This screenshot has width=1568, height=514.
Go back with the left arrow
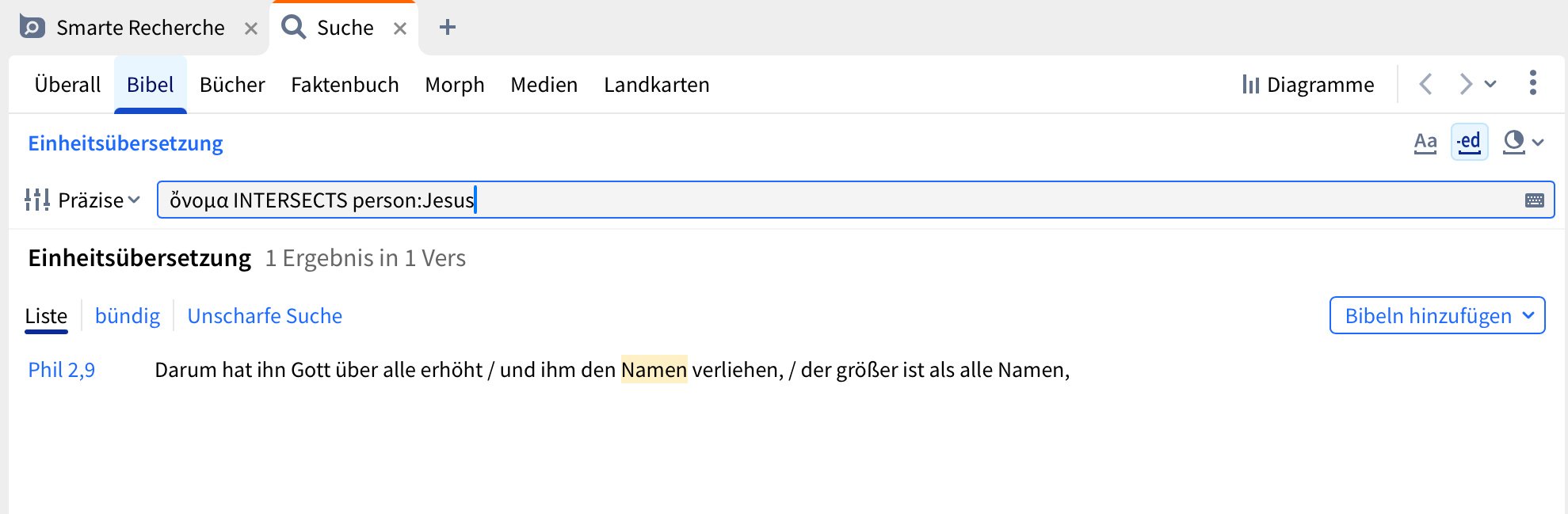coord(1425,84)
